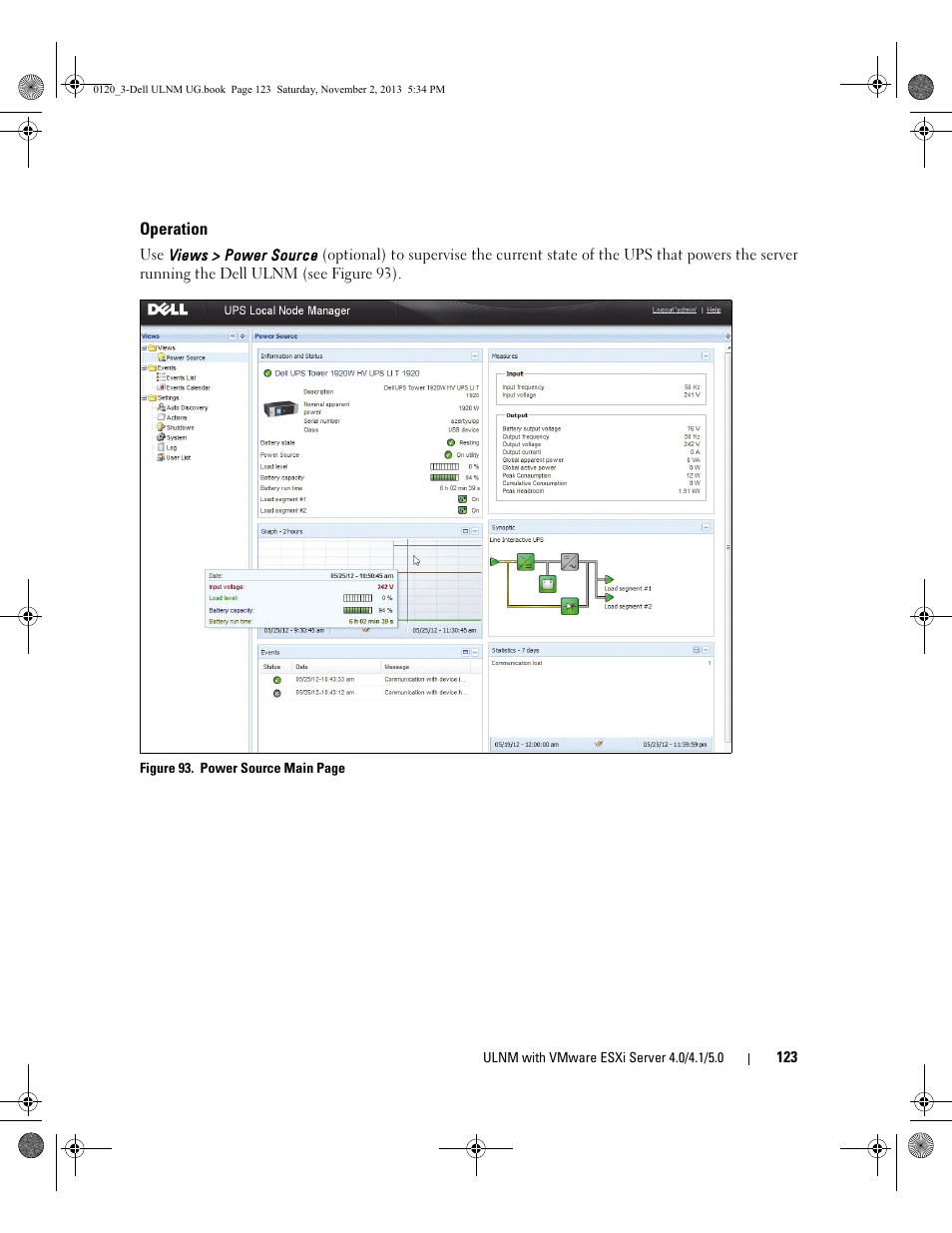Click the Statistics panel print or export button

pyautogui.click(x=697, y=650)
